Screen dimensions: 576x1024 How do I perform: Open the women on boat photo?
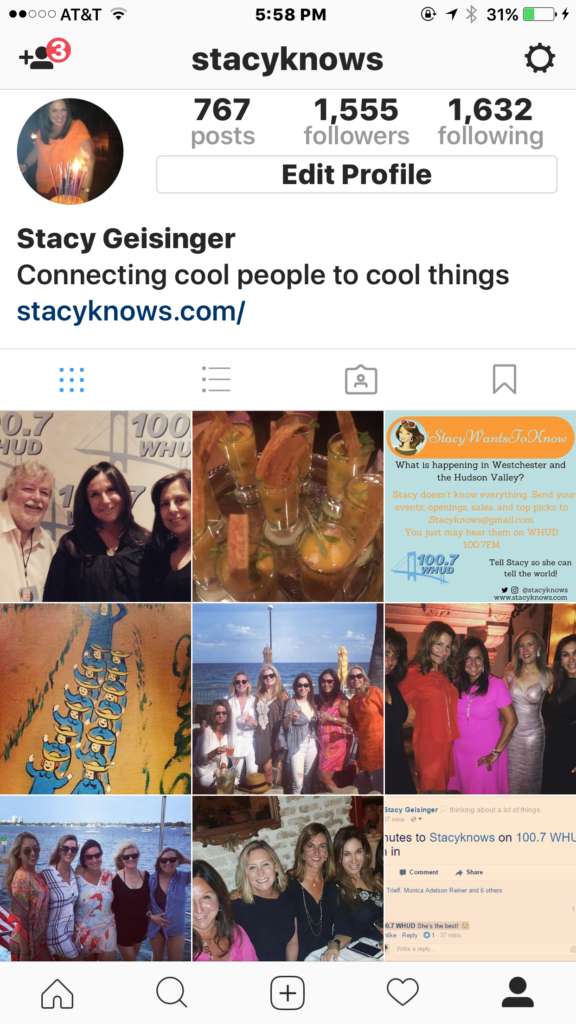(x=95, y=878)
